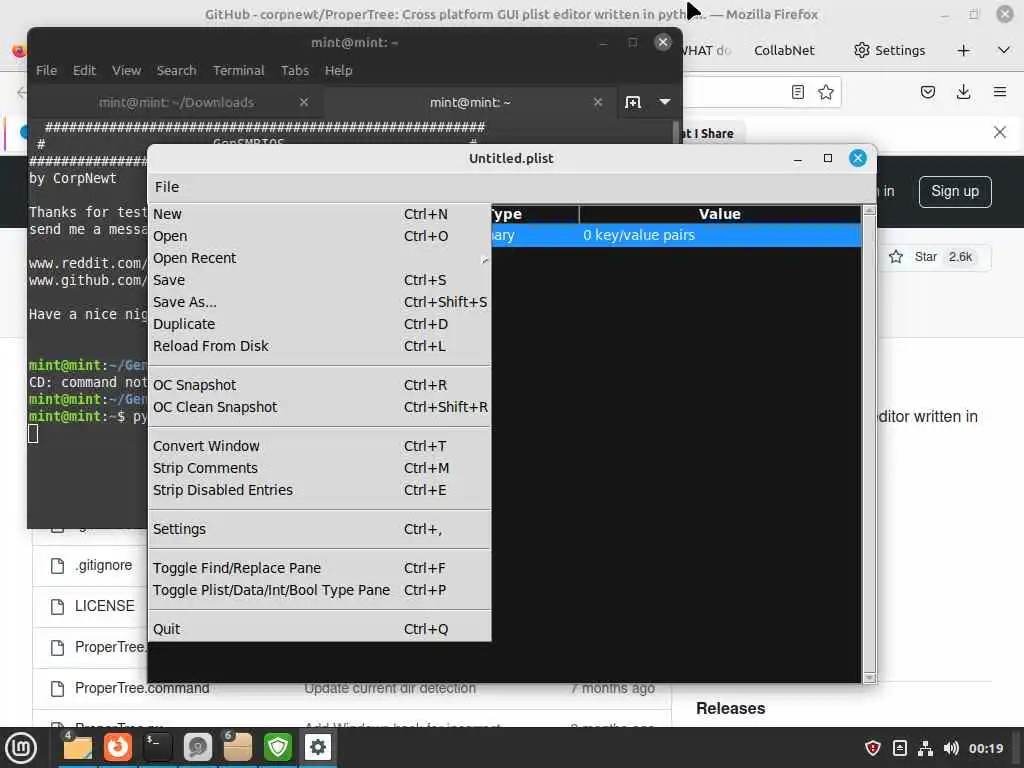Open folder group icon with badge 6
1024x768 pixels.
tap(238, 748)
